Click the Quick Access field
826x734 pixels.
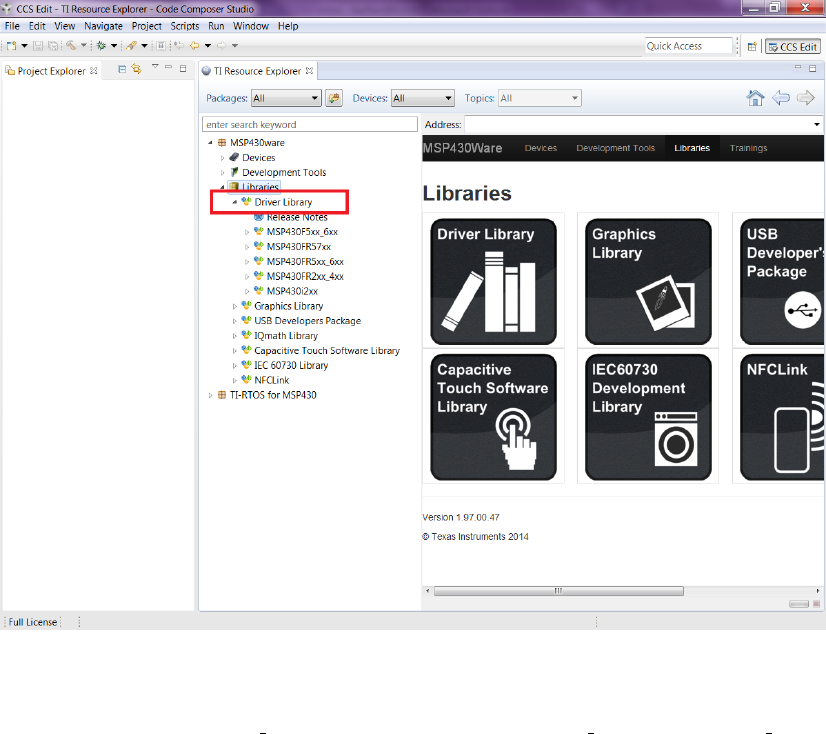(688, 46)
